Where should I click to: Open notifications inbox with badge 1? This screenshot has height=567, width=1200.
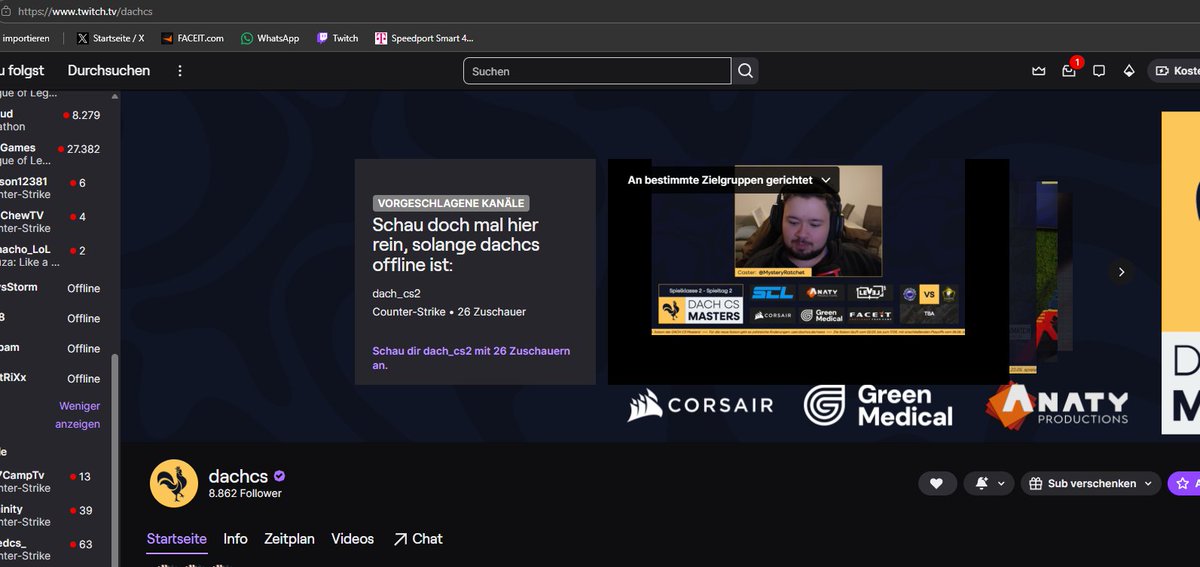1069,71
